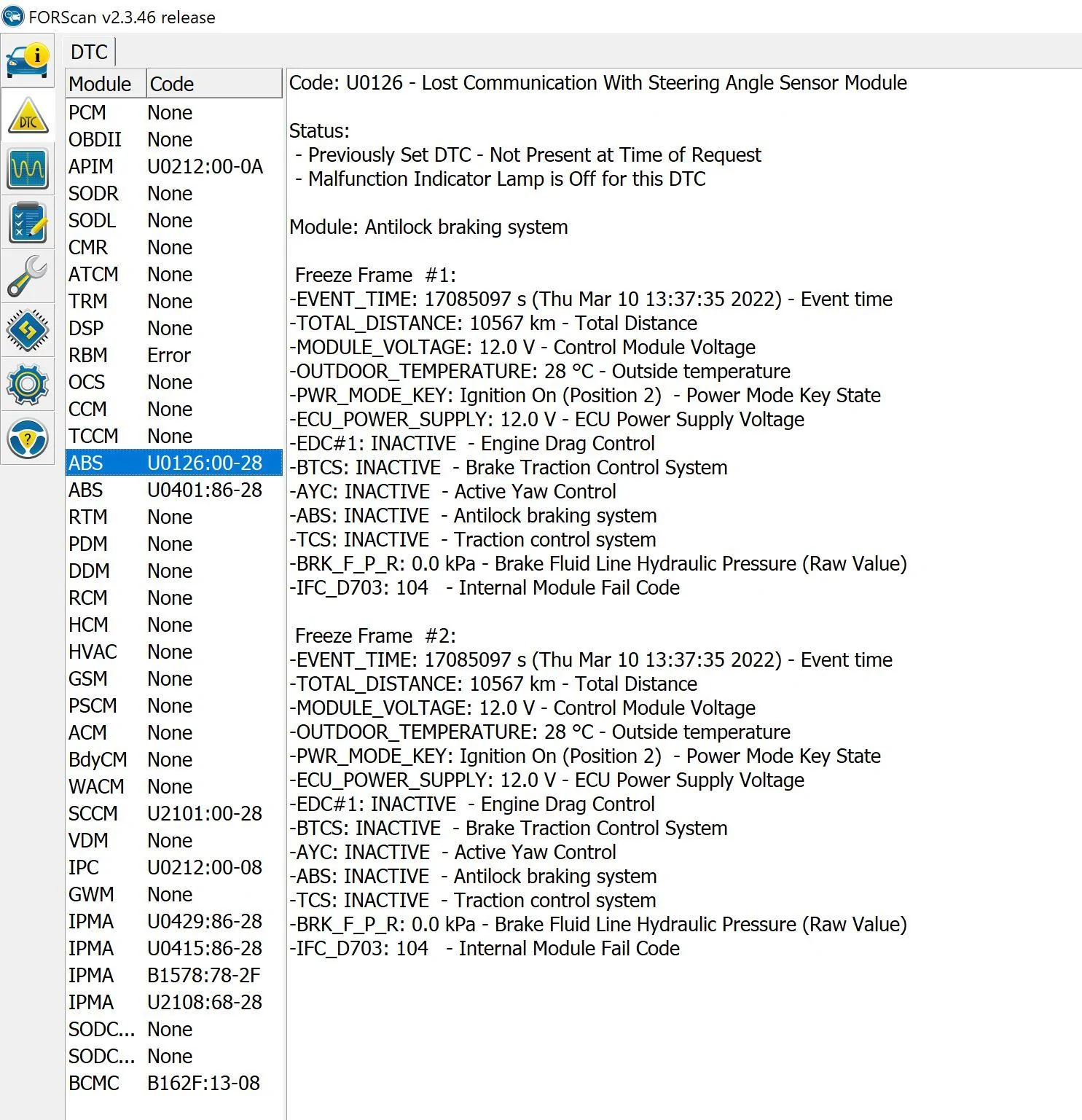Select the IPMA B1578:78-2F row
The height and width of the screenshot is (1120, 1082).
(x=173, y=976)
